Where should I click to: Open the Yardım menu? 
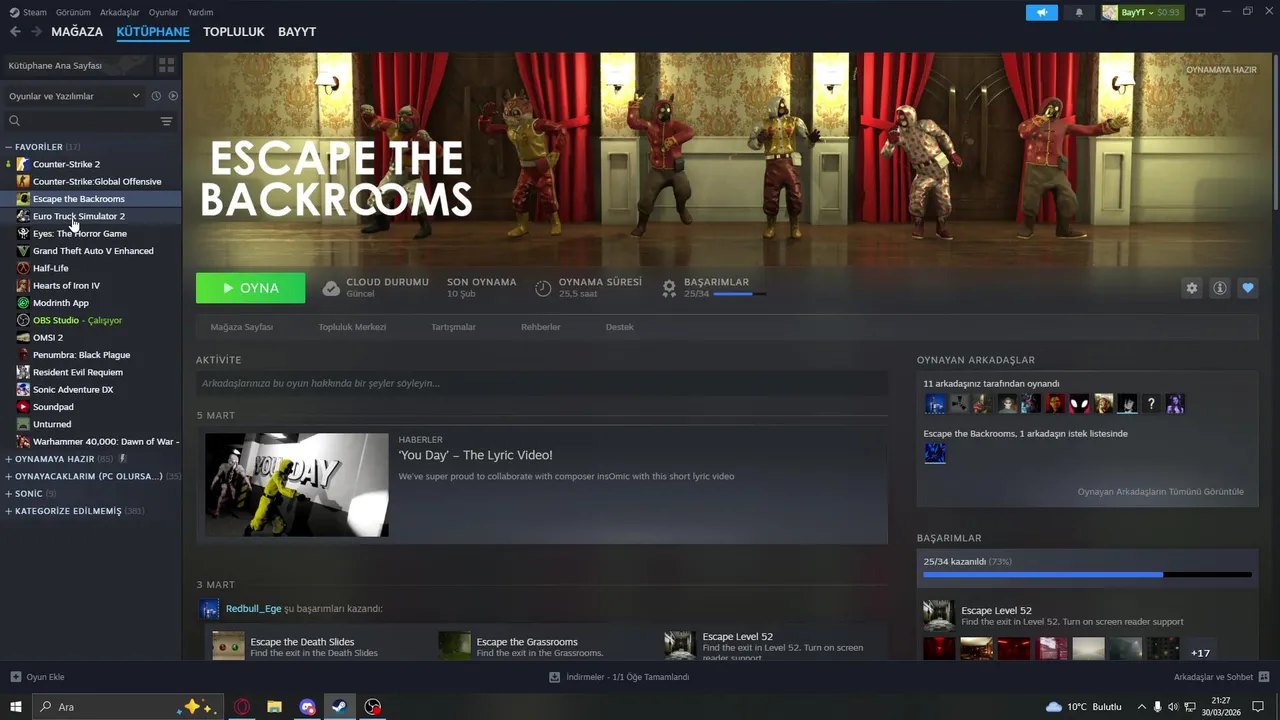pyautogui.click(x=200, y=13)
